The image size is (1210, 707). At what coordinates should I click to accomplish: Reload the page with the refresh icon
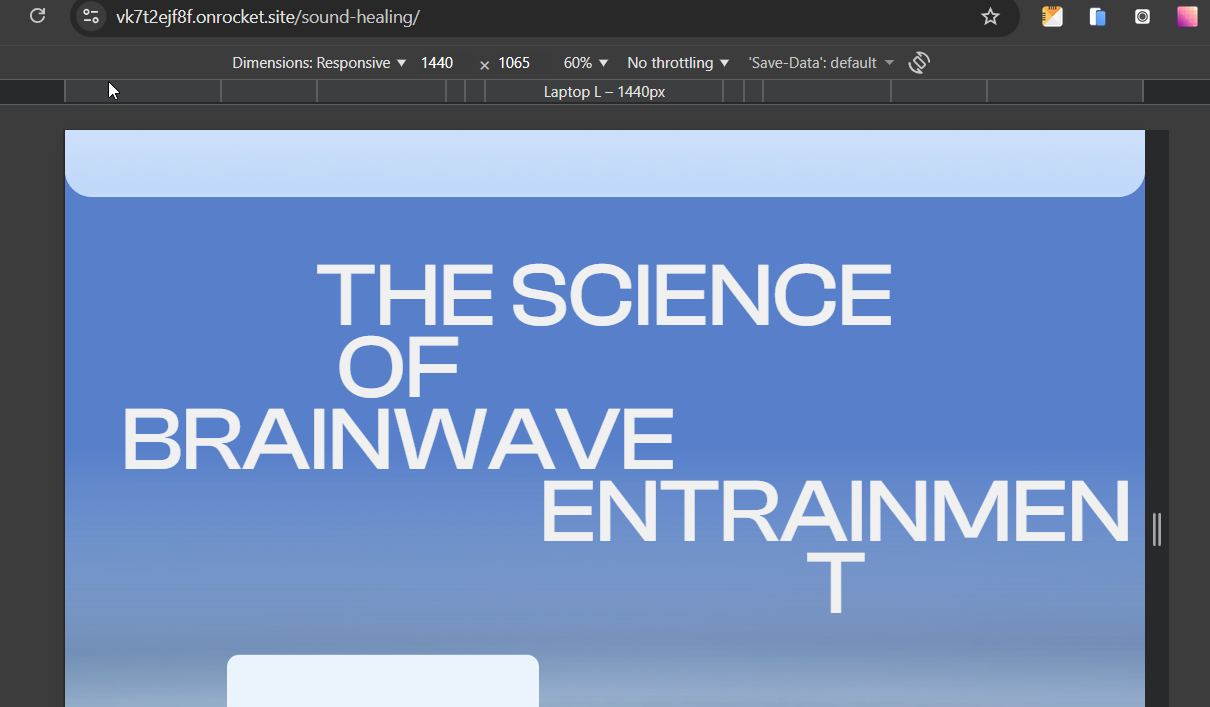[x=37, y=16]
